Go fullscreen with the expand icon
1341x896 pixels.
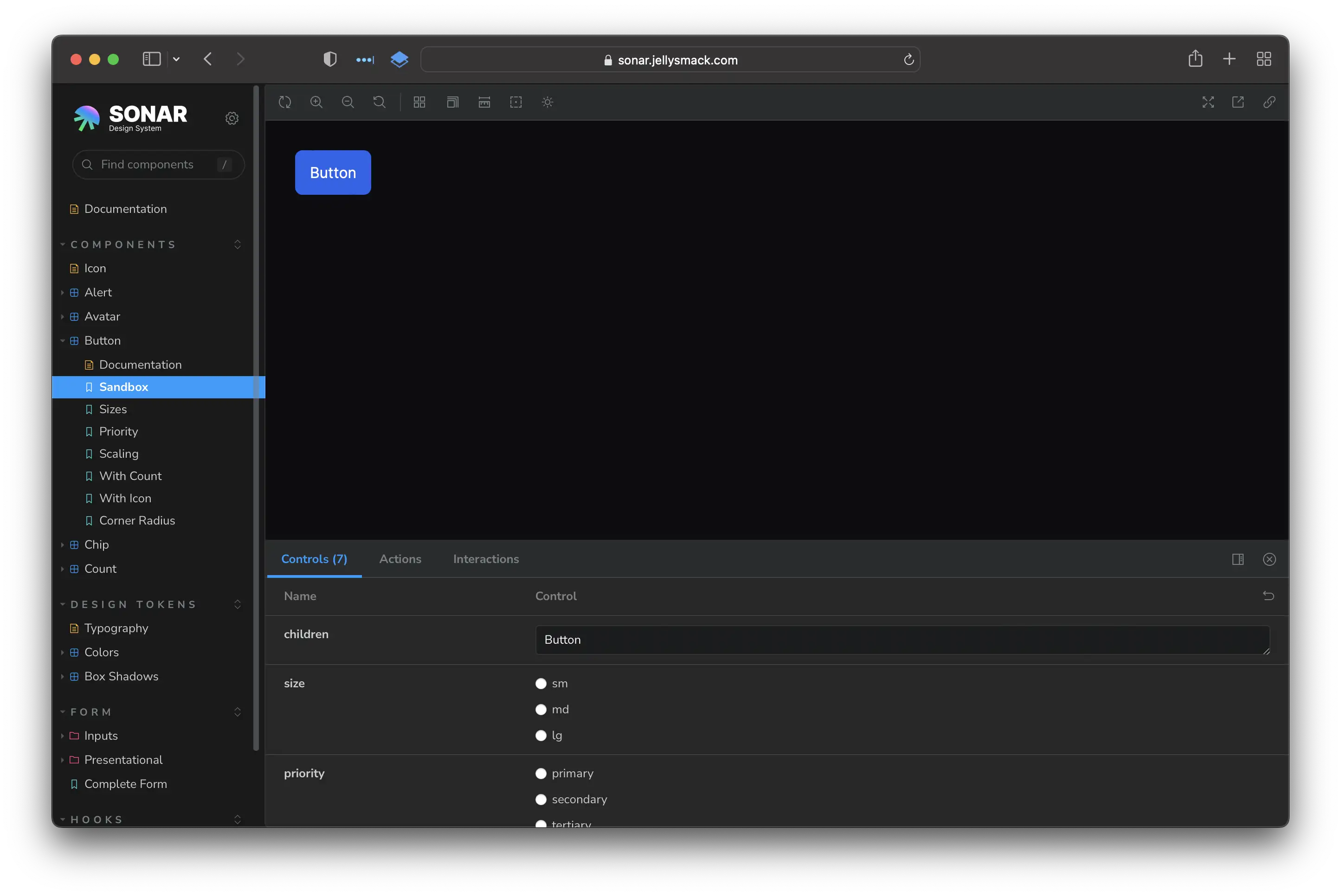[x=1208, y=102]
